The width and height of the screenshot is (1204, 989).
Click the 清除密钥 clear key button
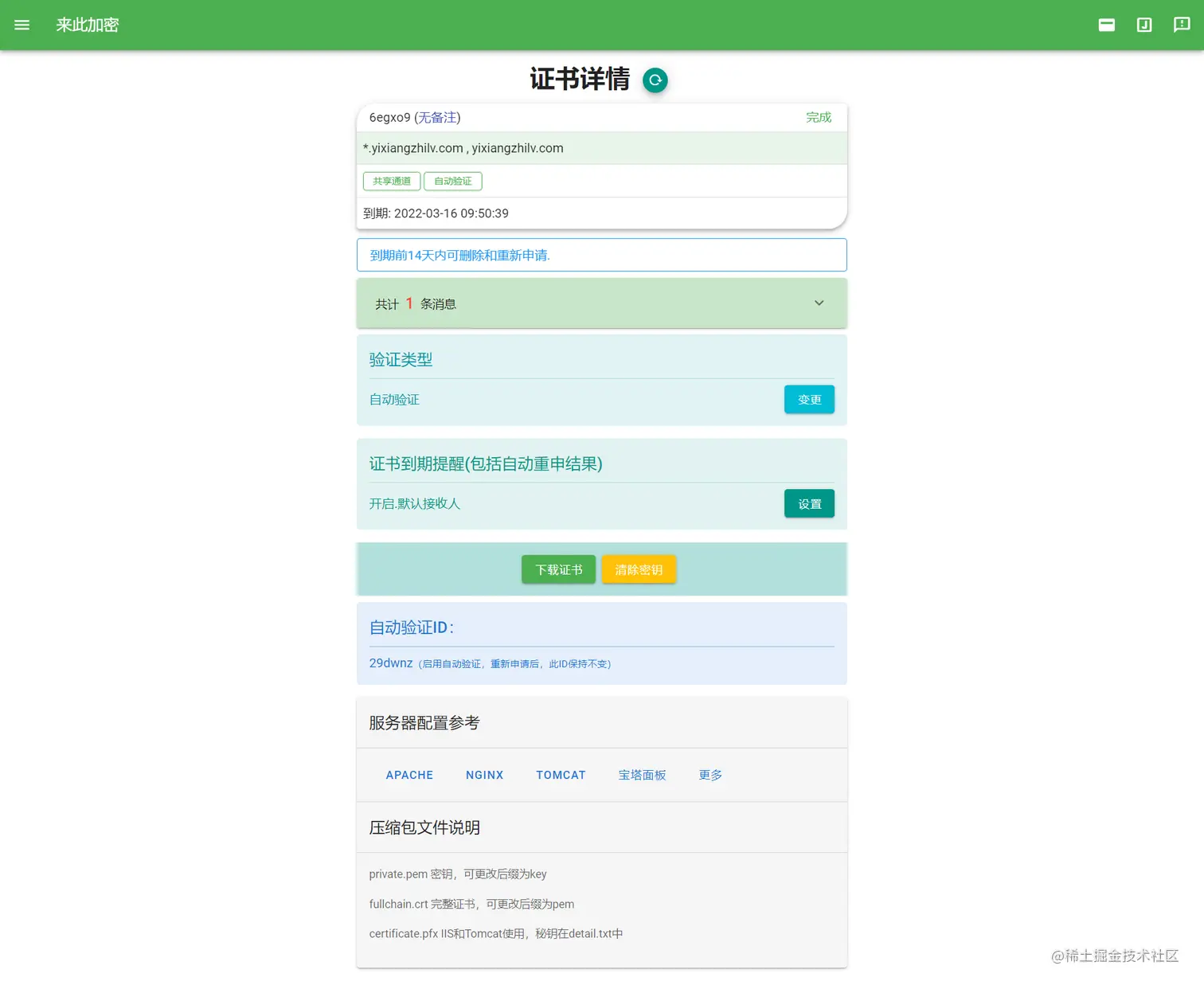pyautogui.click(x=639, y=569)
